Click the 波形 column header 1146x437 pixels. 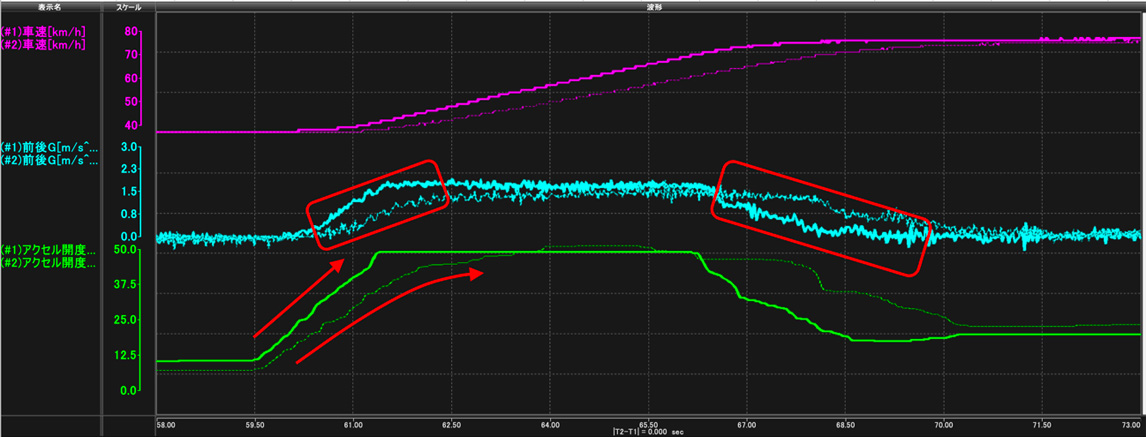(650, 6)
